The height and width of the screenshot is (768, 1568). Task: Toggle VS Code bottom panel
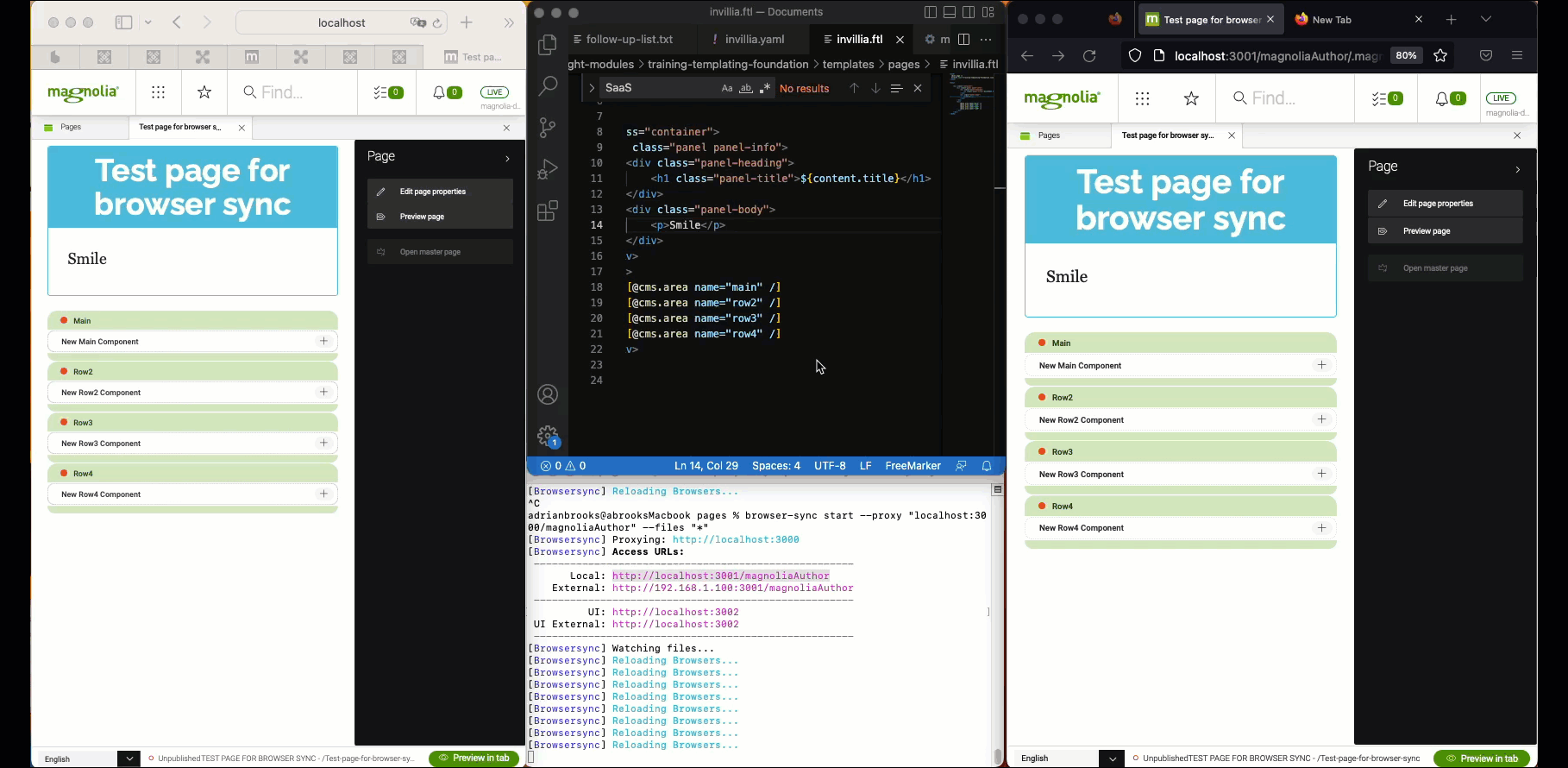pyautogui.click(x=950, y=12)
